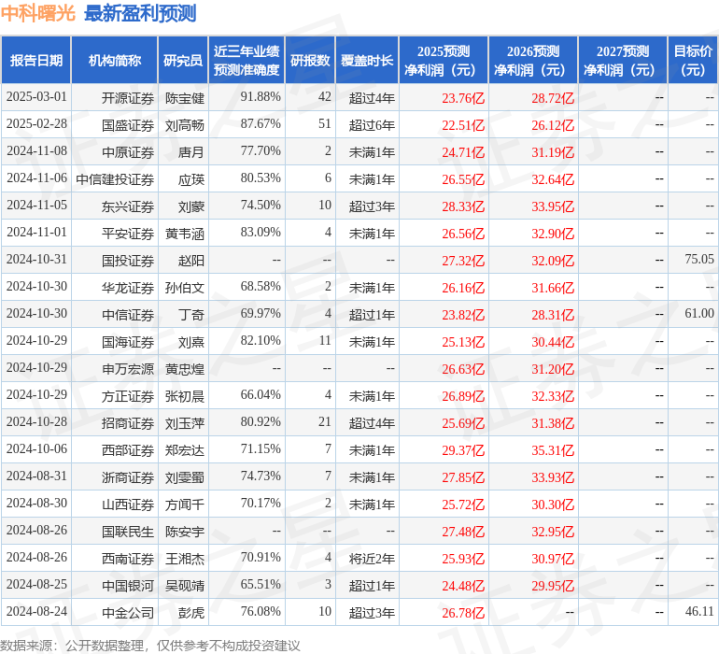Click the 研报数 column header
719x654 pixels.
click(310, 61)
